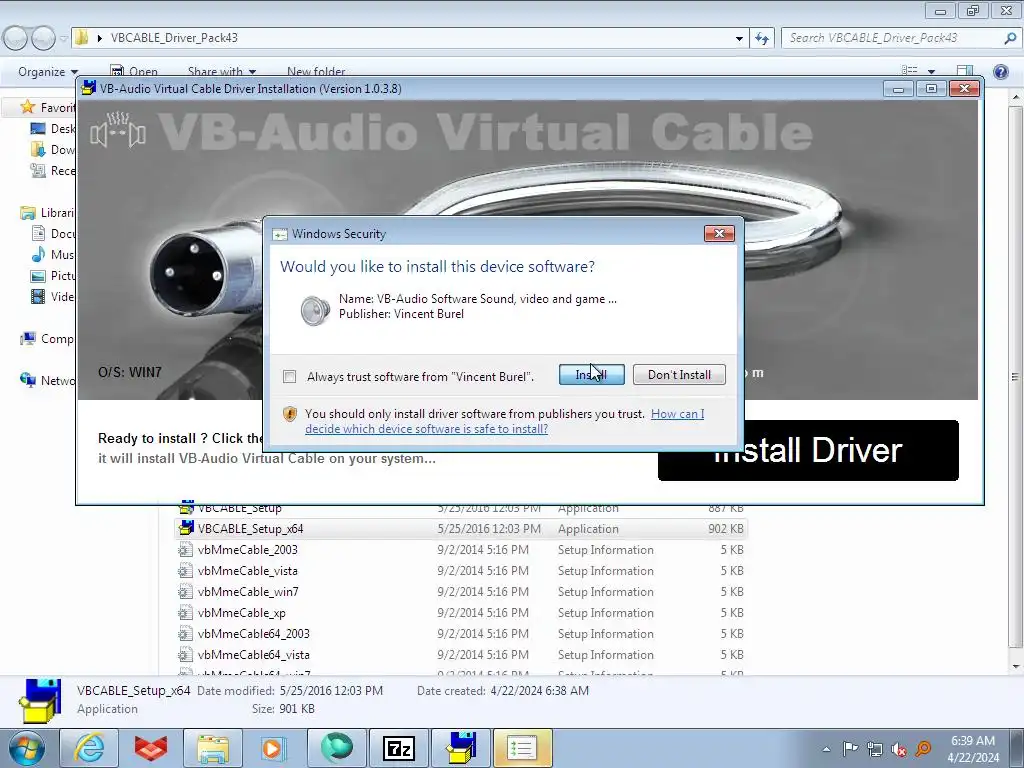
Task: Click the vbMmeCable_xp file icon
Action: [x=185, y=613]
